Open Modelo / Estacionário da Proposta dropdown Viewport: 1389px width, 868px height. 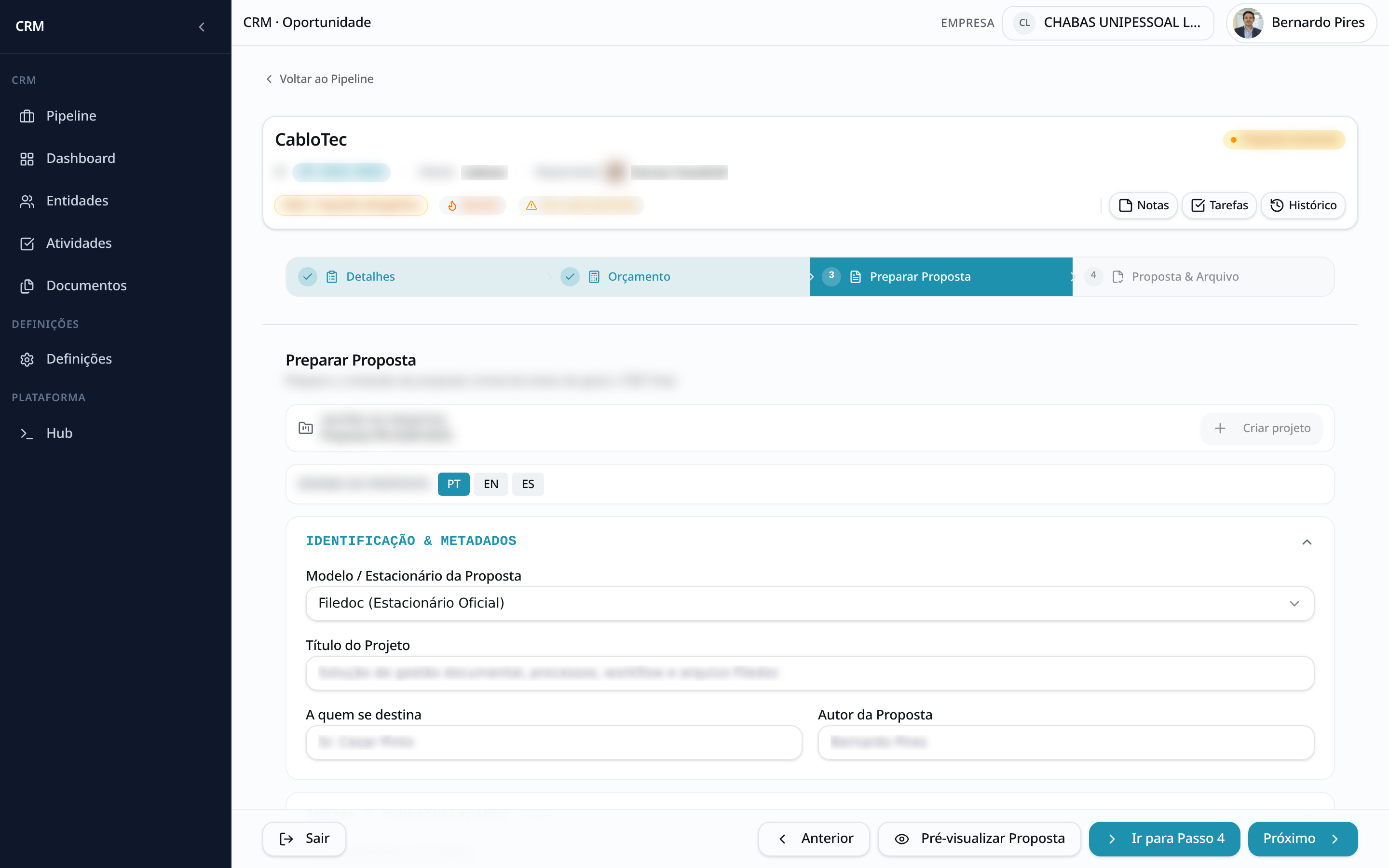(810, 603)
